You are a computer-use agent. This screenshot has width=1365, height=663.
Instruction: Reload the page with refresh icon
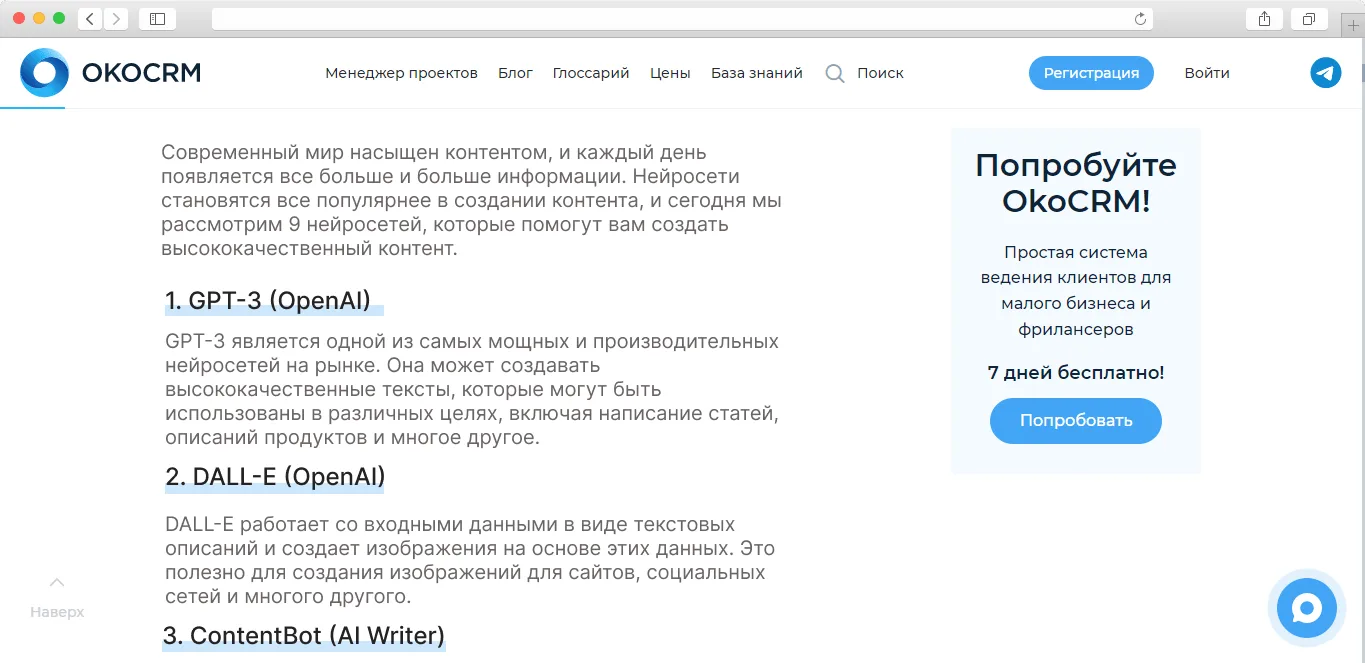pyautogui.click(x=1140, y=19)
